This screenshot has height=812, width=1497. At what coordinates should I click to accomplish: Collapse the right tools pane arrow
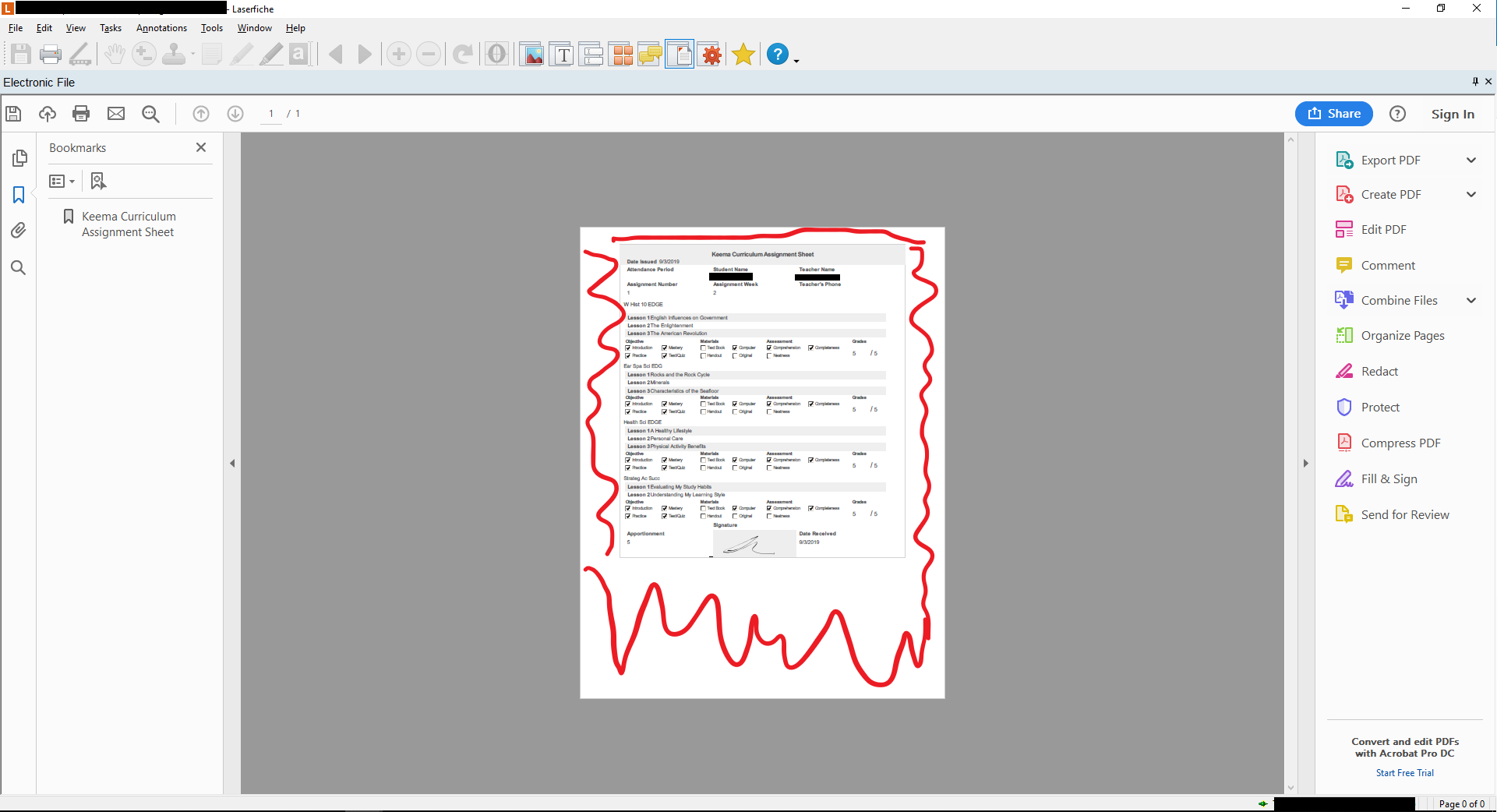[1306, 464]
